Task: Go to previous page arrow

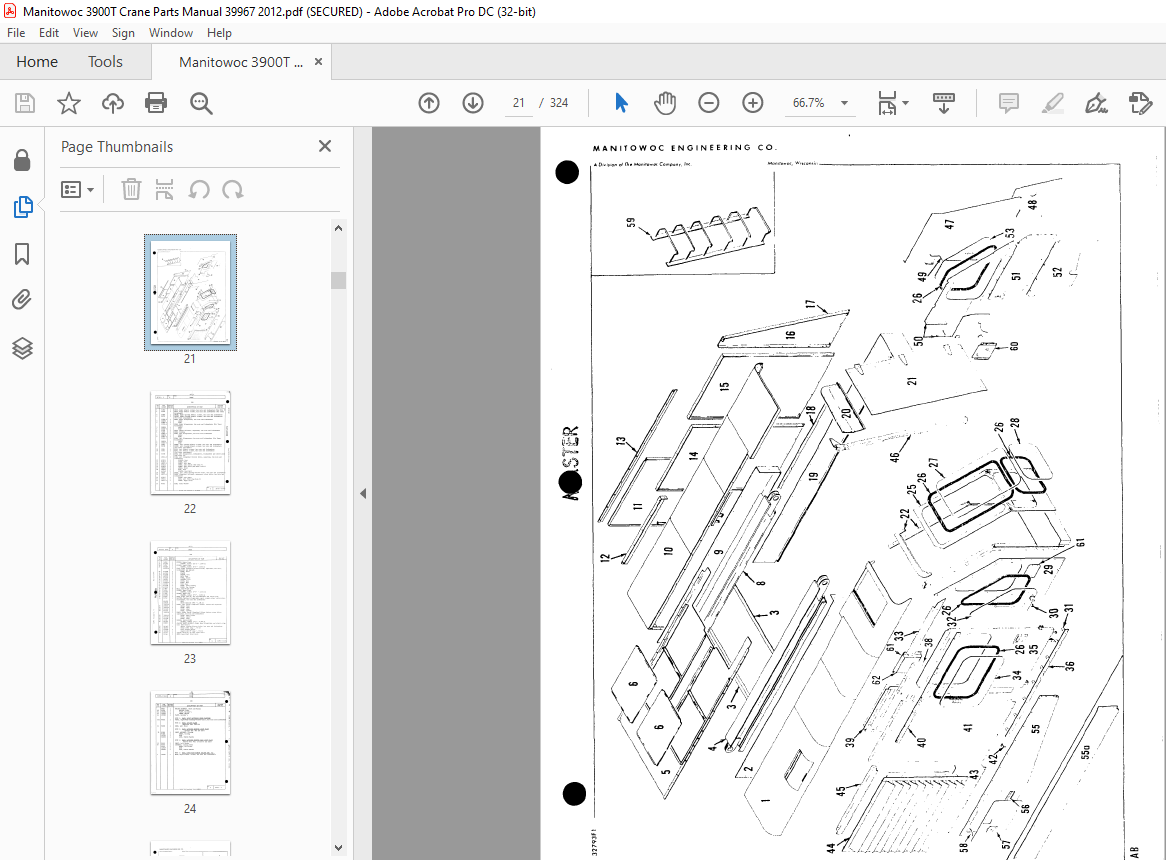Action: 429,103
